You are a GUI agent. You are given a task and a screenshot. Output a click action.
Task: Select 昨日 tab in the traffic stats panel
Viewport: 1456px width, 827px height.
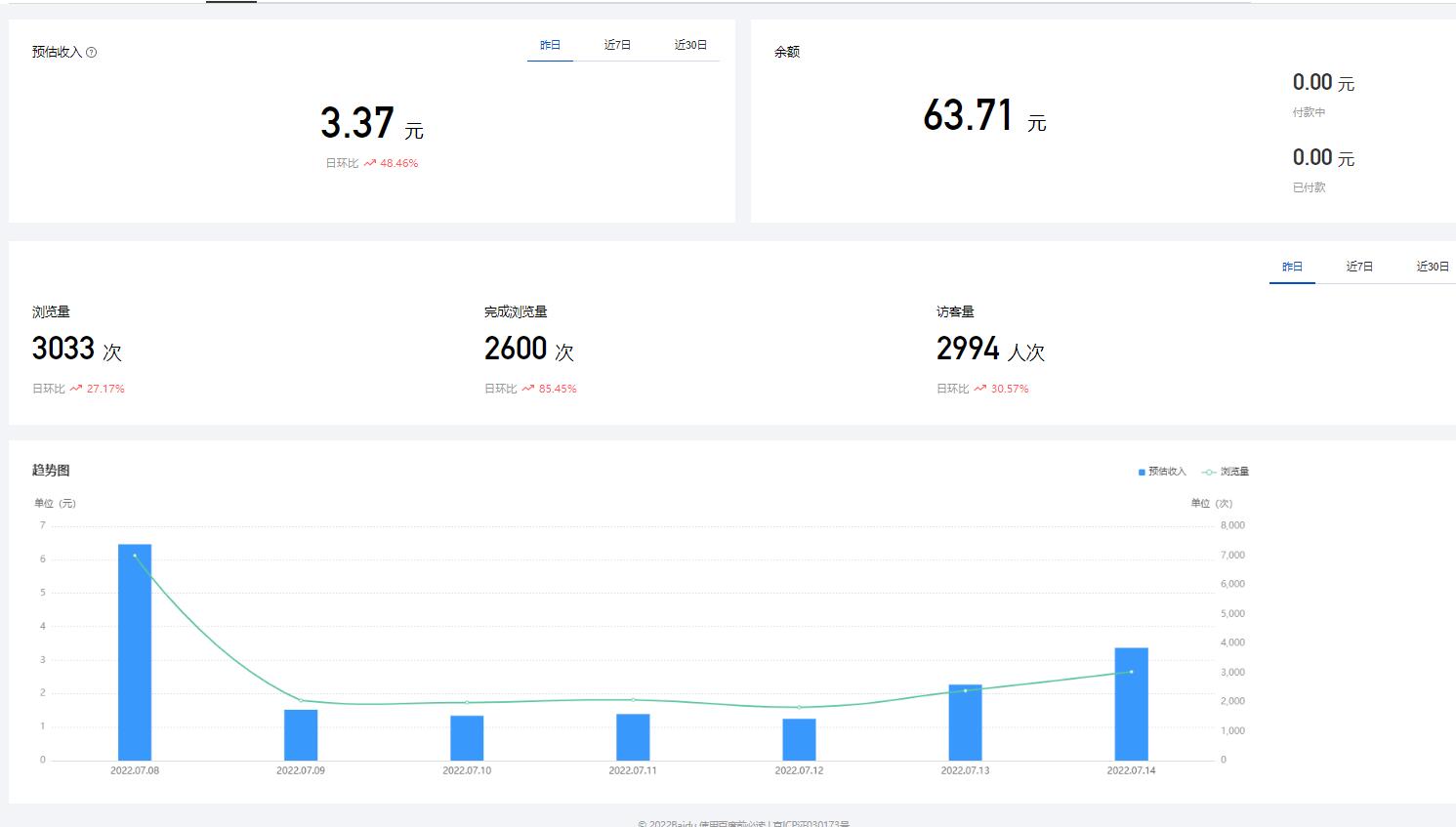(x=1292, y=267)
